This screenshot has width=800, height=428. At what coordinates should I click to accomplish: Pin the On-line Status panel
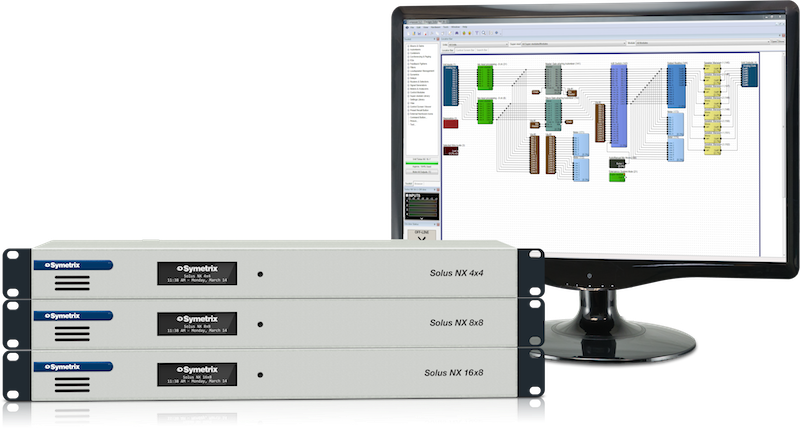(435, 224)
